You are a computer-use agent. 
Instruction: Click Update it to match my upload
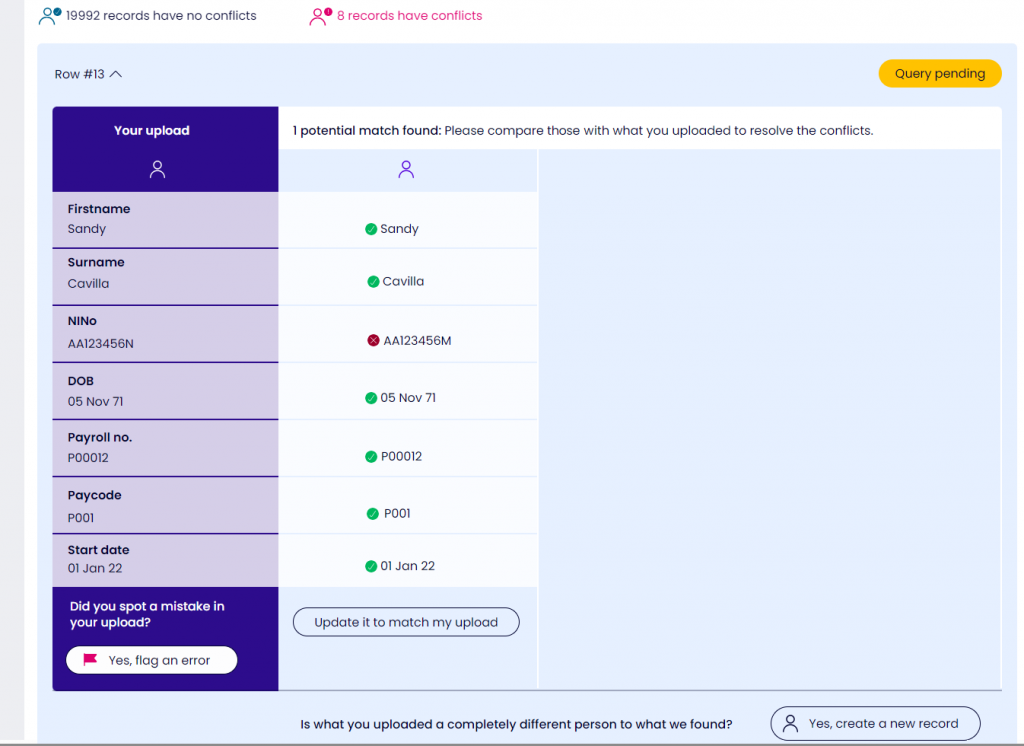pos(406,622)
